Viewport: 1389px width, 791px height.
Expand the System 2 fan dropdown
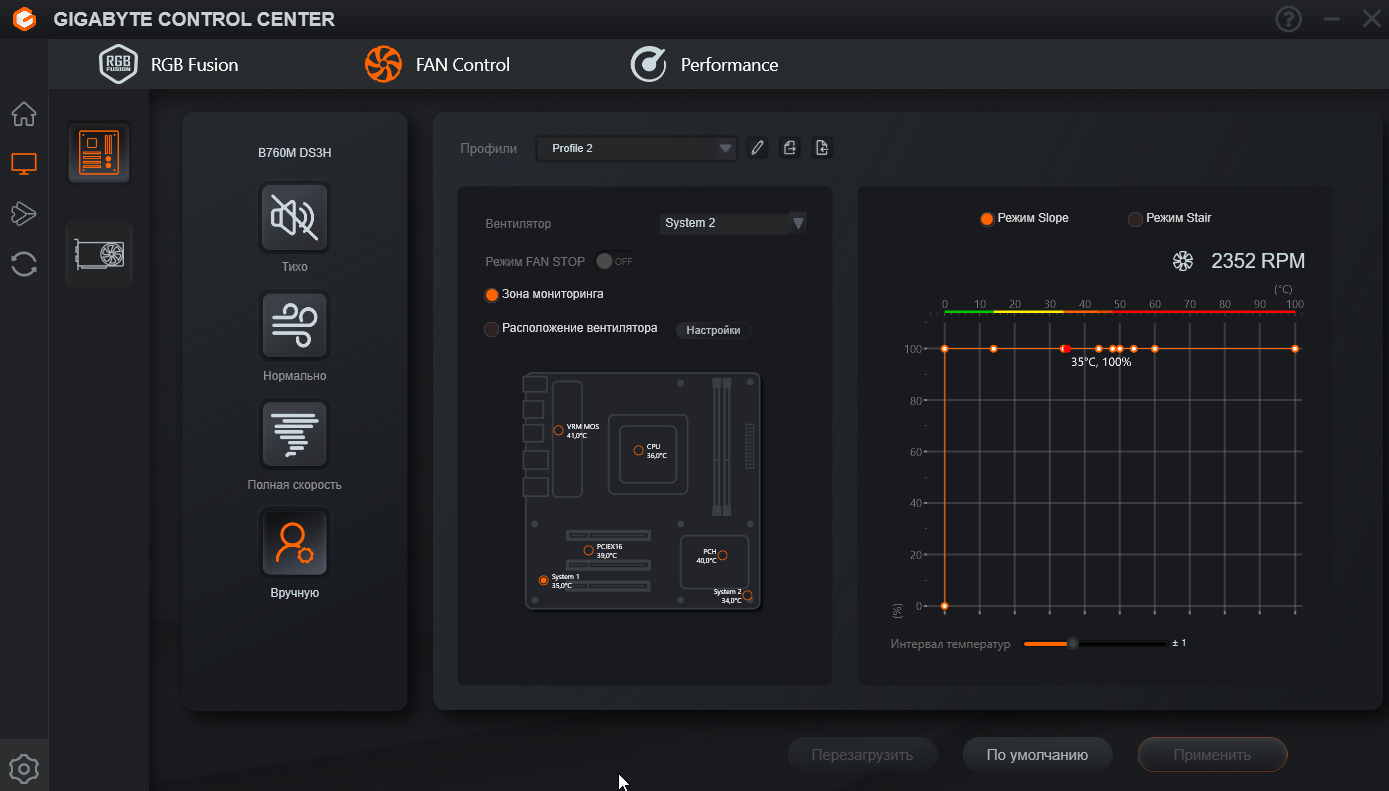733,223
